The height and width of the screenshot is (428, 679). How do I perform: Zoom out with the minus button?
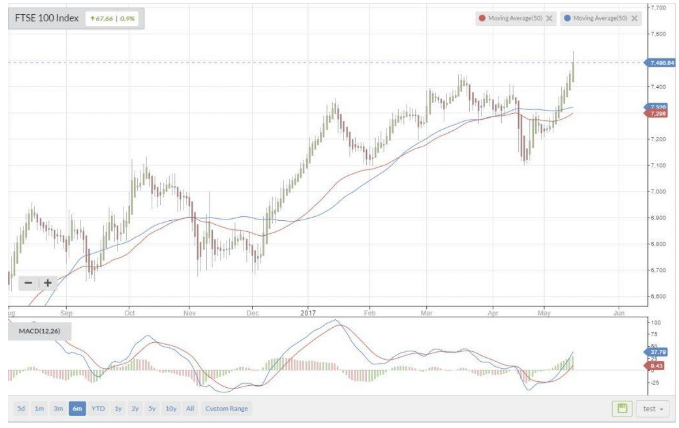click(x=29, y=283)
